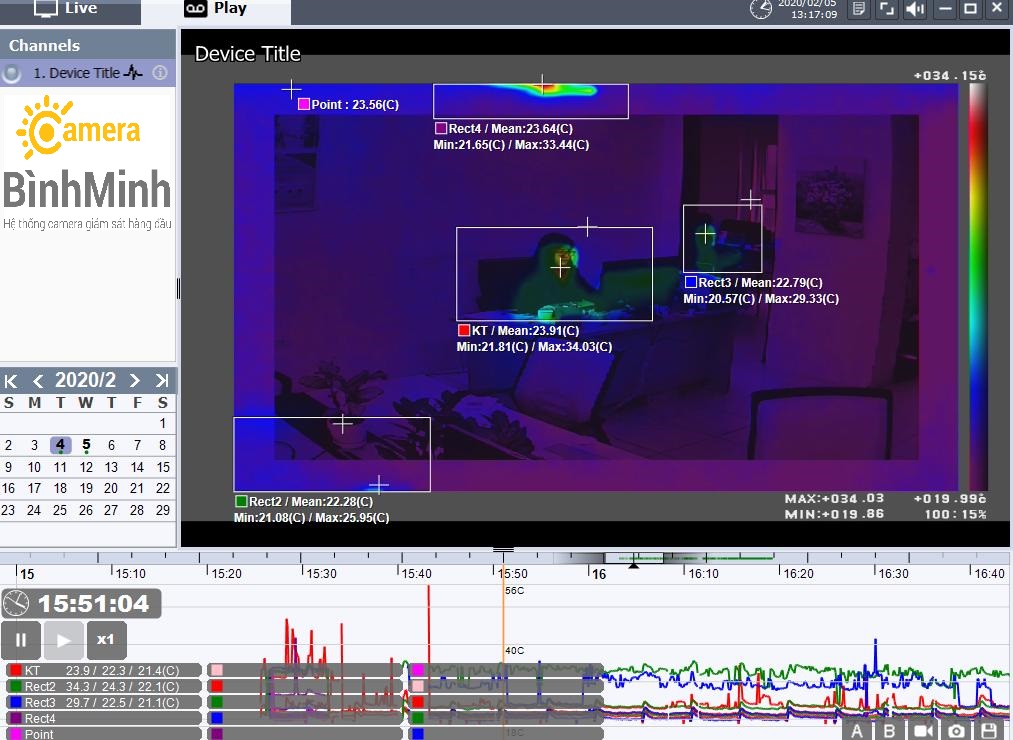Click the Camera BìnhMinh logo
Screen dimensions: 1013x740
click(x=87, y=163)
